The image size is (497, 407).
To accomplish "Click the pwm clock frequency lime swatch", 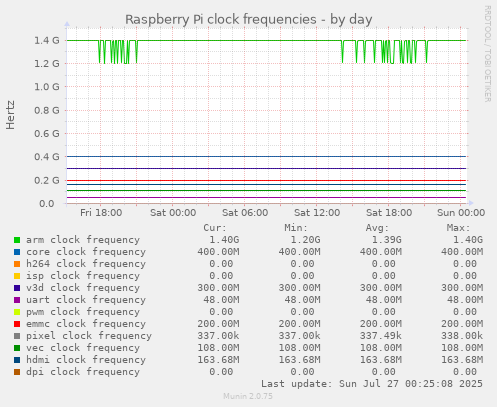I will click(x=17, y=312).
